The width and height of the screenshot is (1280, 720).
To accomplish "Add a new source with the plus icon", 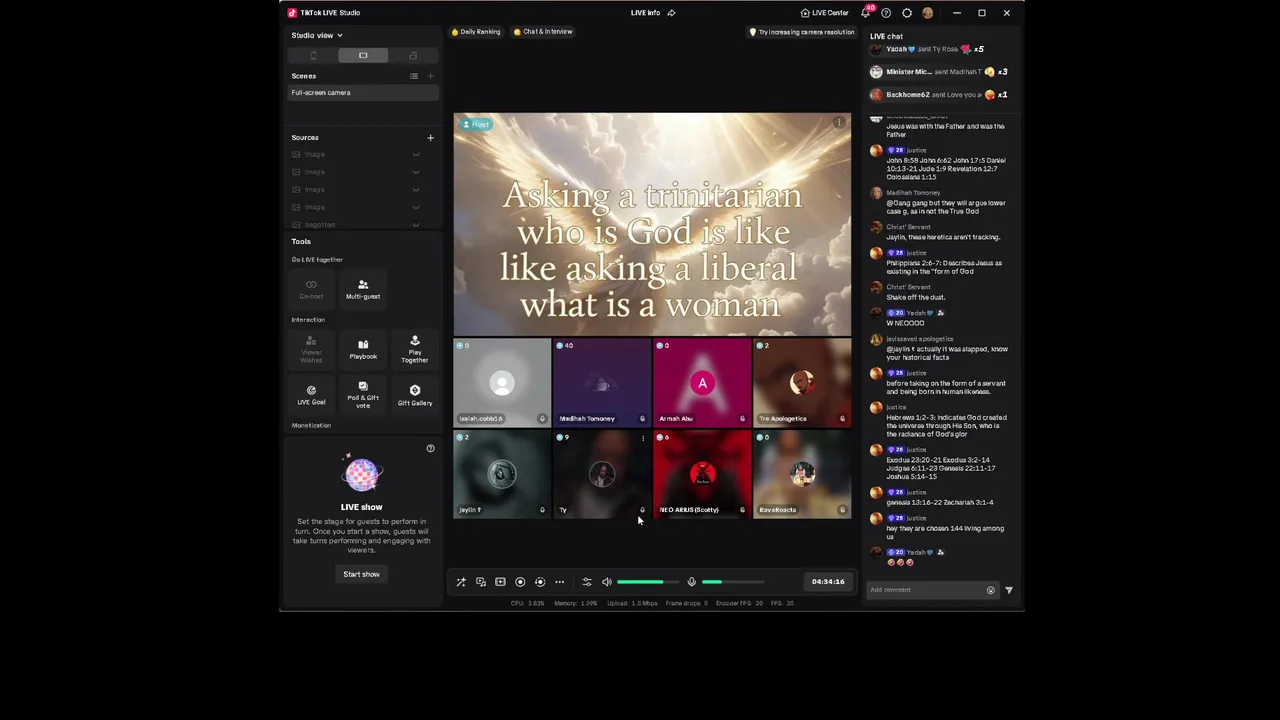I will (431, 138).
